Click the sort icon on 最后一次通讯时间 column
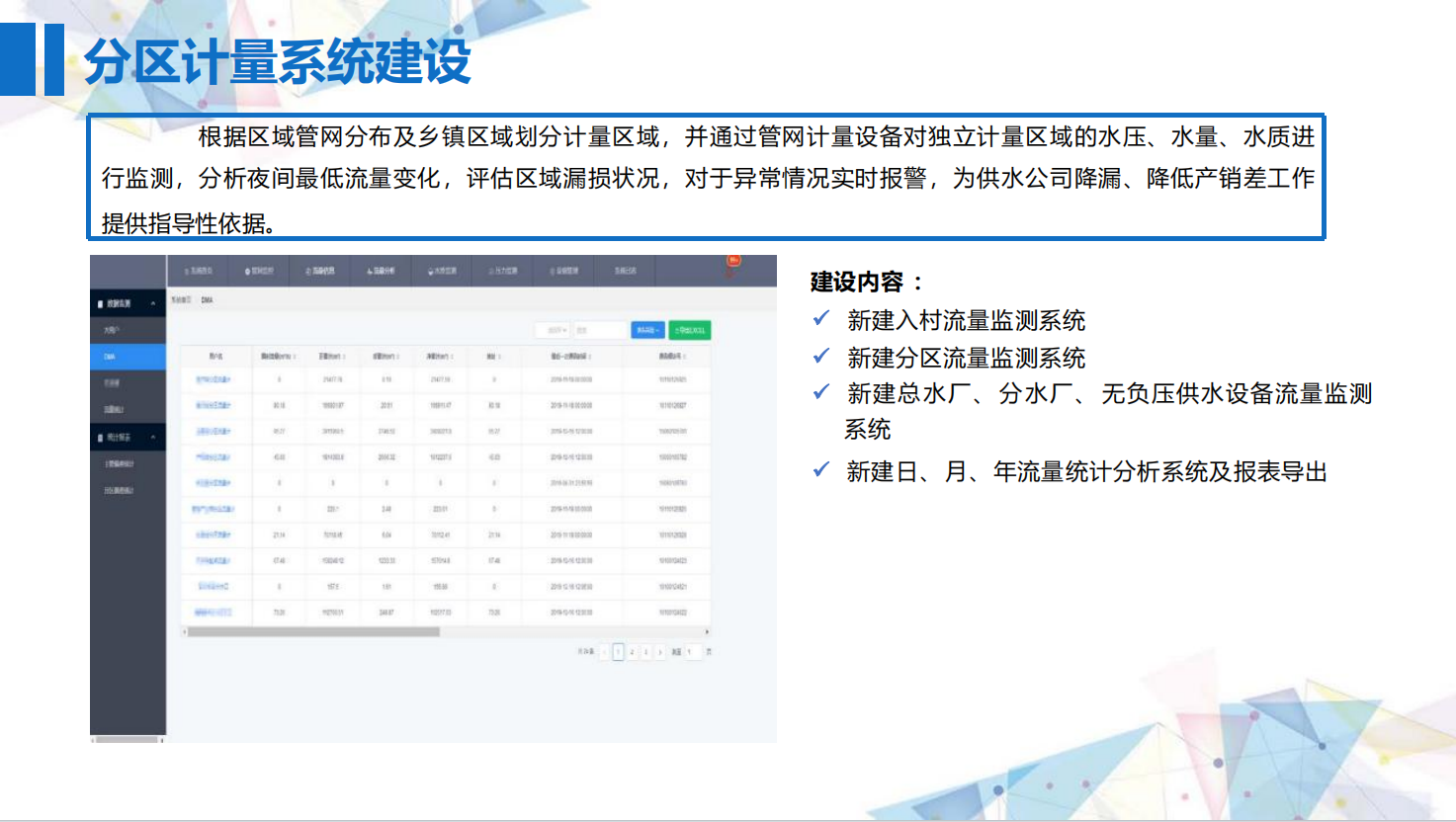Image resolution: width=1456 pixels, height=822 pixels. tap(591, 357)
